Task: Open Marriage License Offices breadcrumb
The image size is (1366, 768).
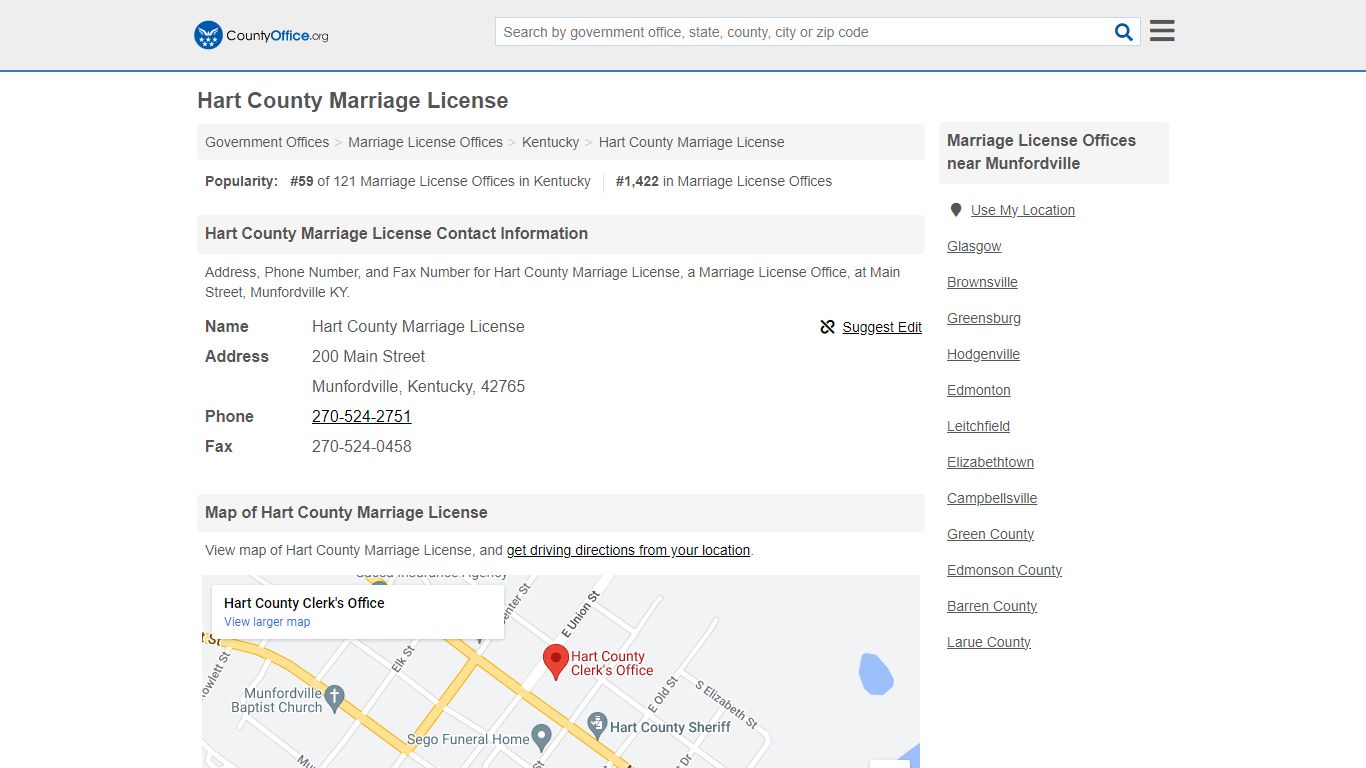Action: [x=425, y=142]
